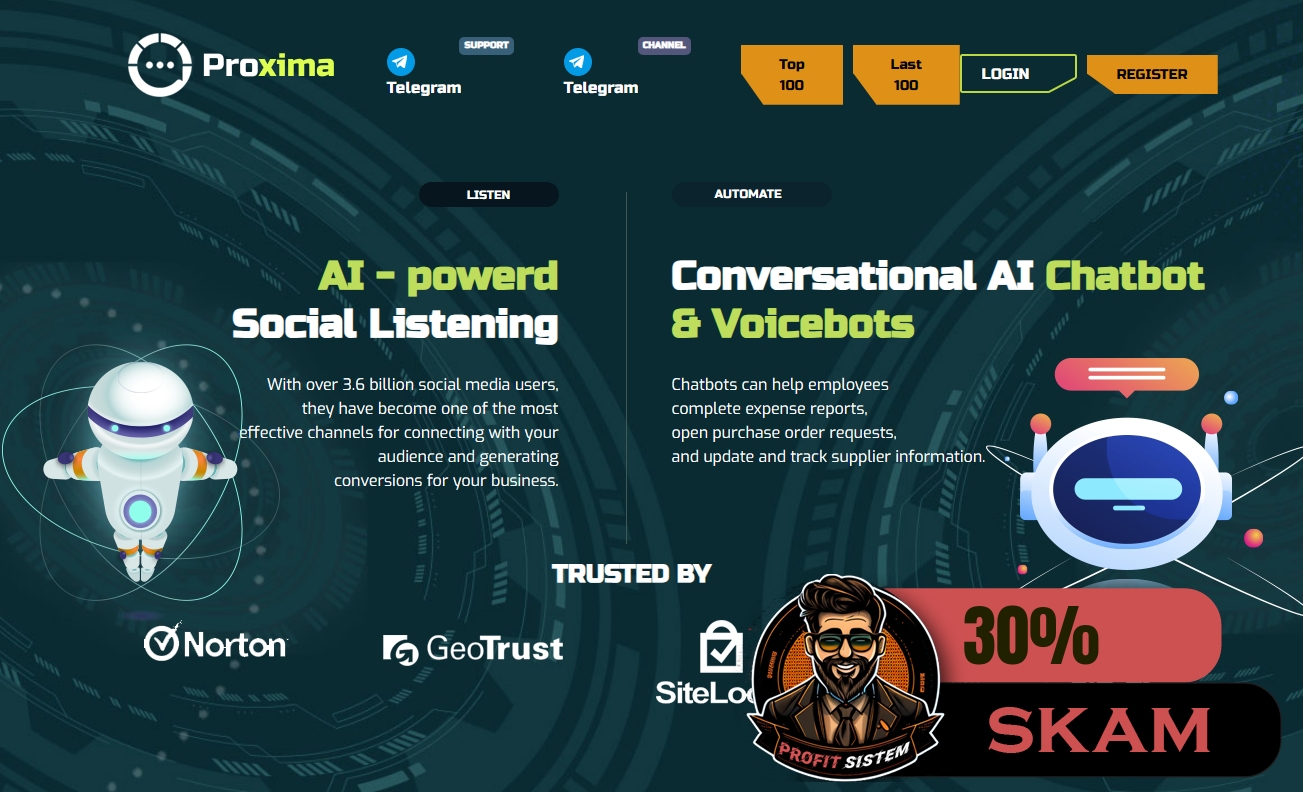Viewport: 1303px width, 792px height.
Task: Open the support Telegram icon
Action: pyautogui.click(x=401, y=62)
